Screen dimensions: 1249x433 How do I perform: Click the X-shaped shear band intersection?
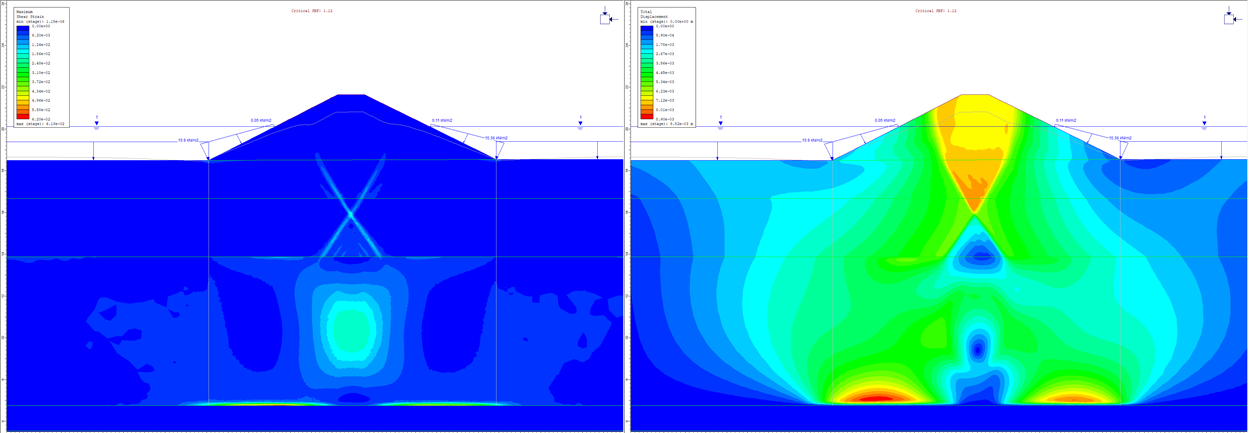(351, 213)
